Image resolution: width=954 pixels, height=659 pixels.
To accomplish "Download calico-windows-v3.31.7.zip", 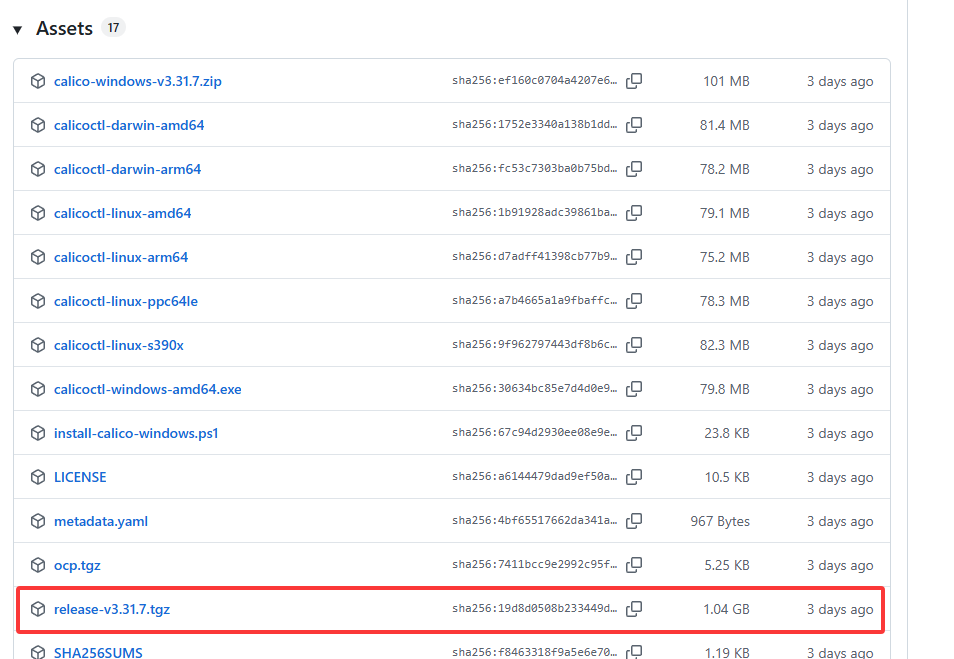I will coord(138,81).
